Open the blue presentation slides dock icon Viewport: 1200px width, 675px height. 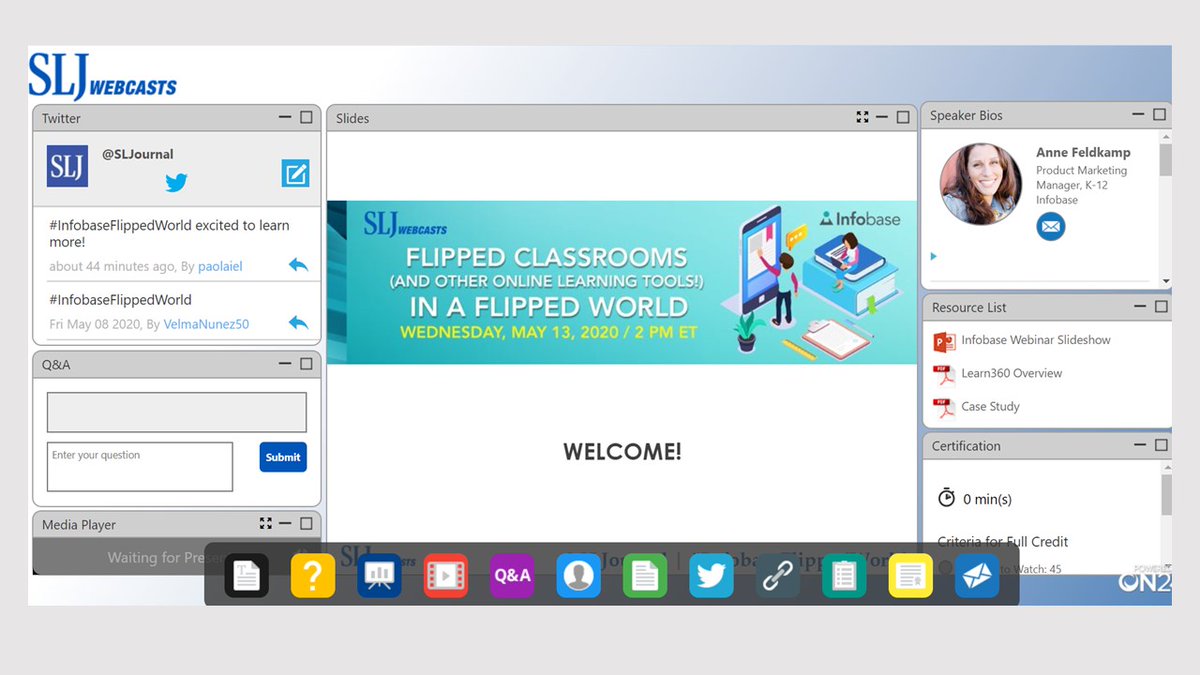pyautogui.click(x=379, y=575)
